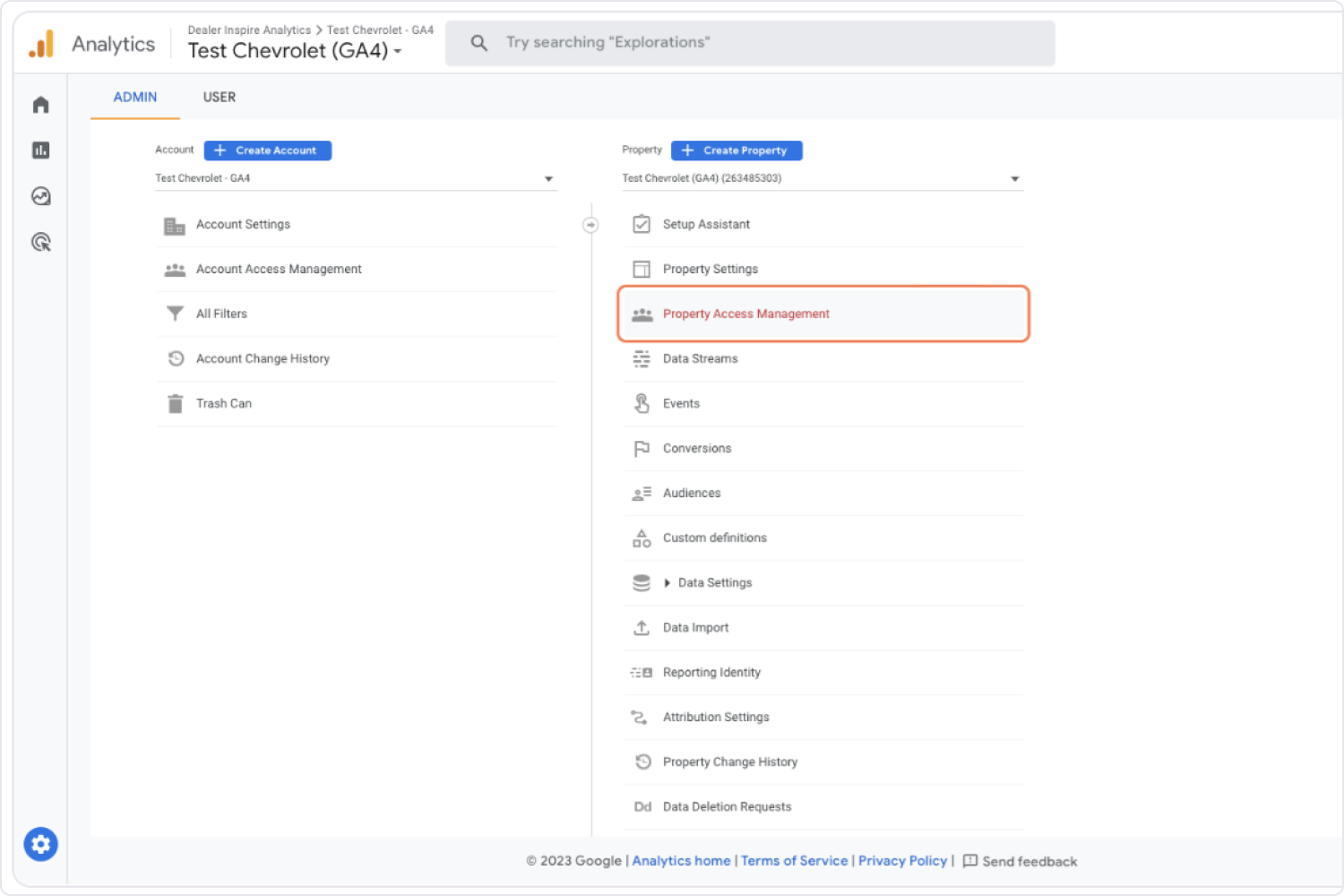Click the All Filters funnel icon
The width and height of the screenshot is (1344, 896).
pos(175,314)
